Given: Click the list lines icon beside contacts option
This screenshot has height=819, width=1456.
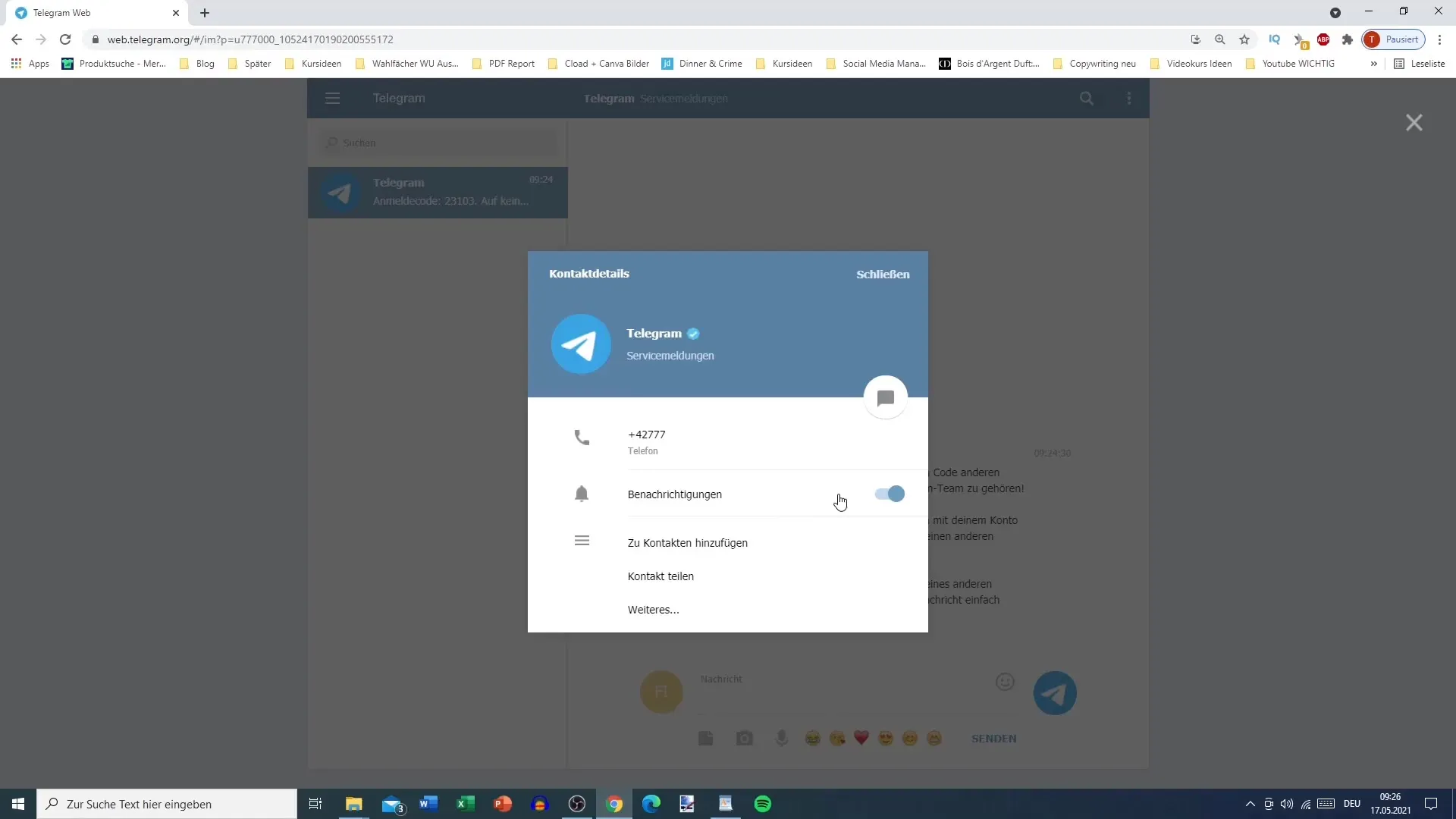Looking at the screenshot, I should pyautogui.click(x=582, y=541).
